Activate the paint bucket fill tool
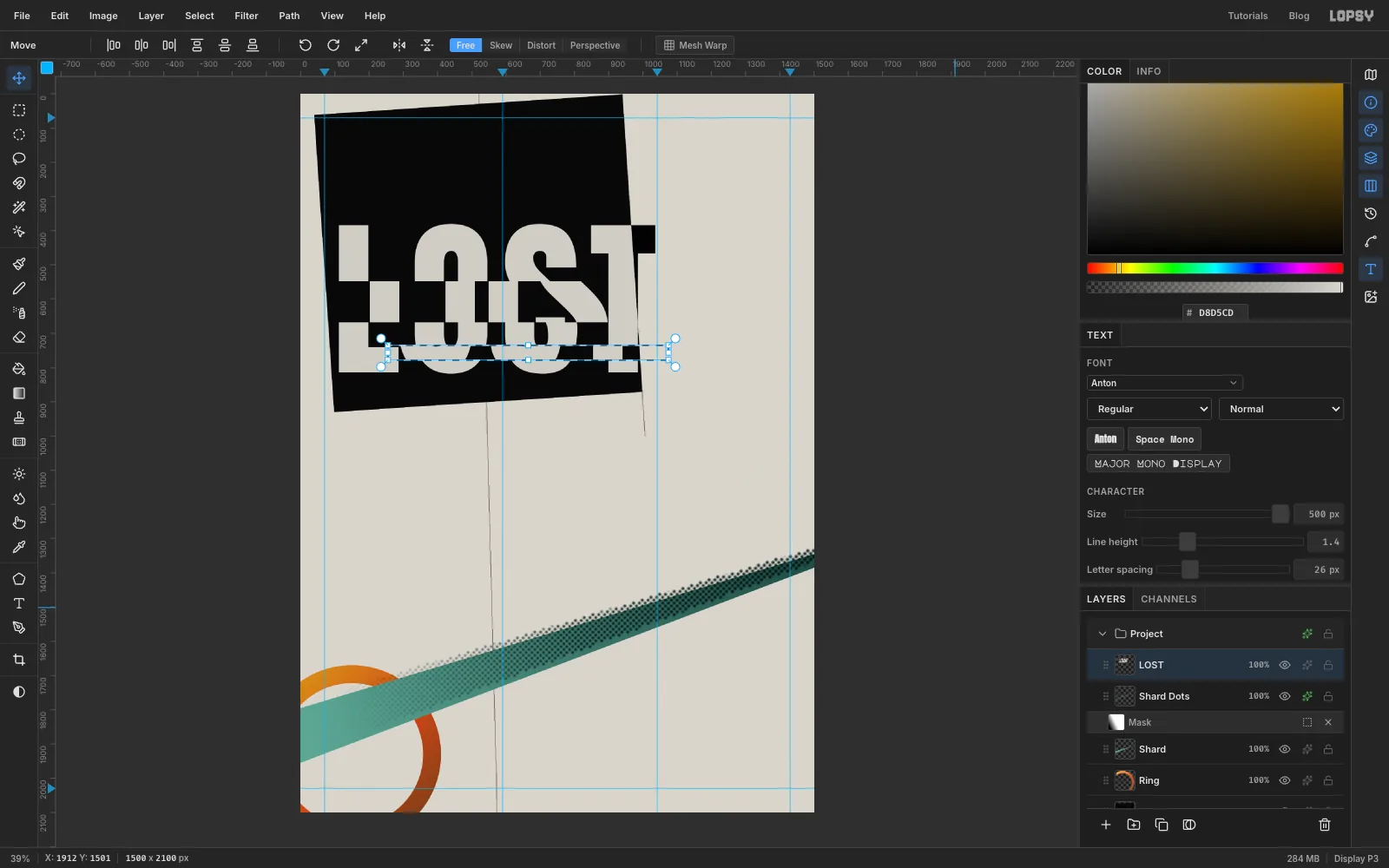Screen dimensions: 1389x868 (19, 369)
